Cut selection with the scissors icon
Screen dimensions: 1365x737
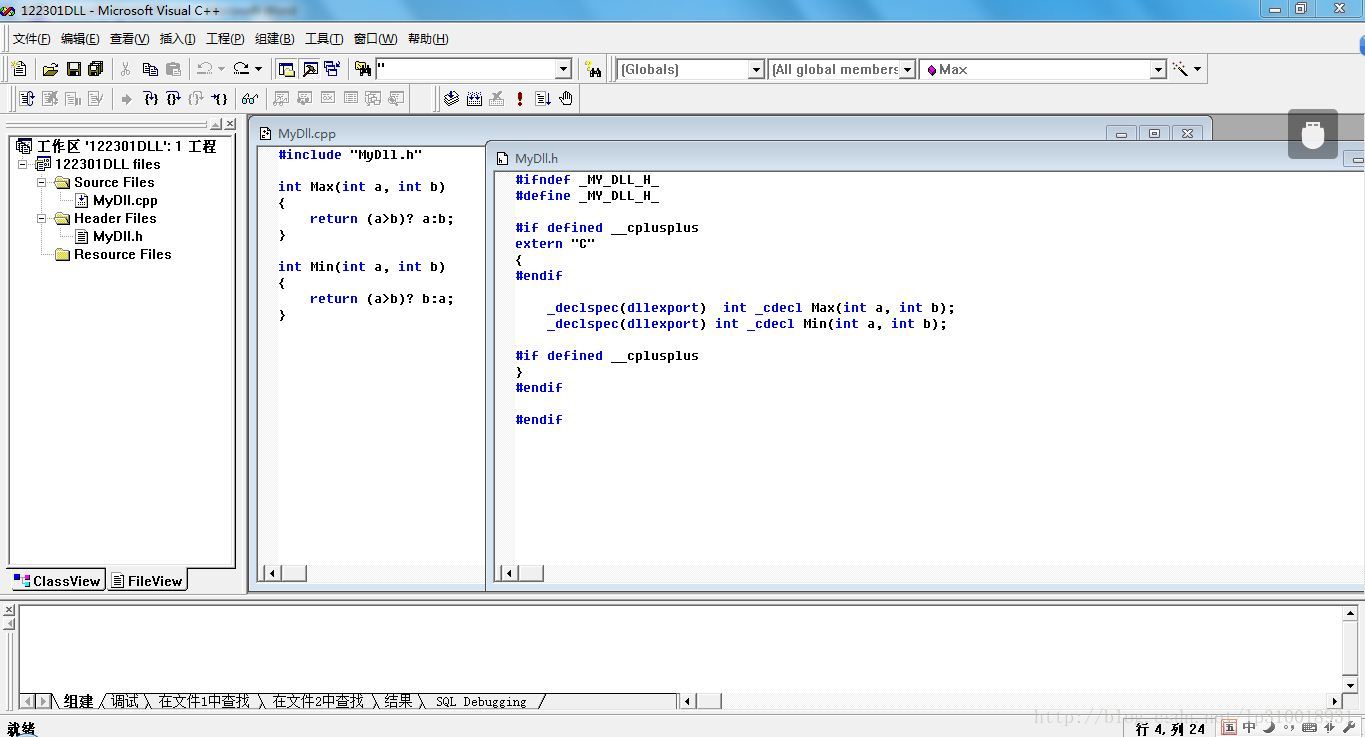click(126, 69)
